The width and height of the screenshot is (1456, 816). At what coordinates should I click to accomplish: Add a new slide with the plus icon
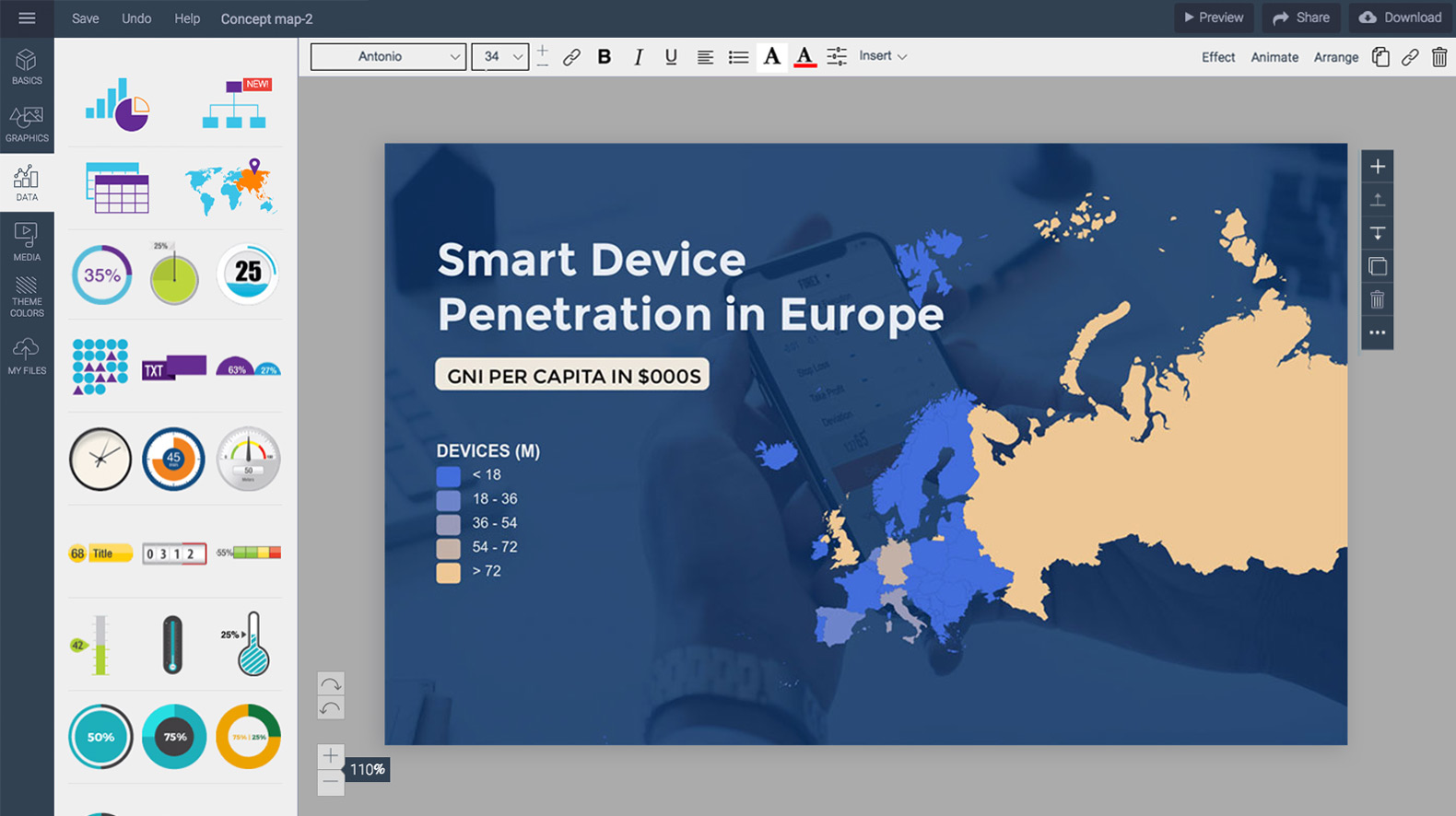tap(1377, 167)
